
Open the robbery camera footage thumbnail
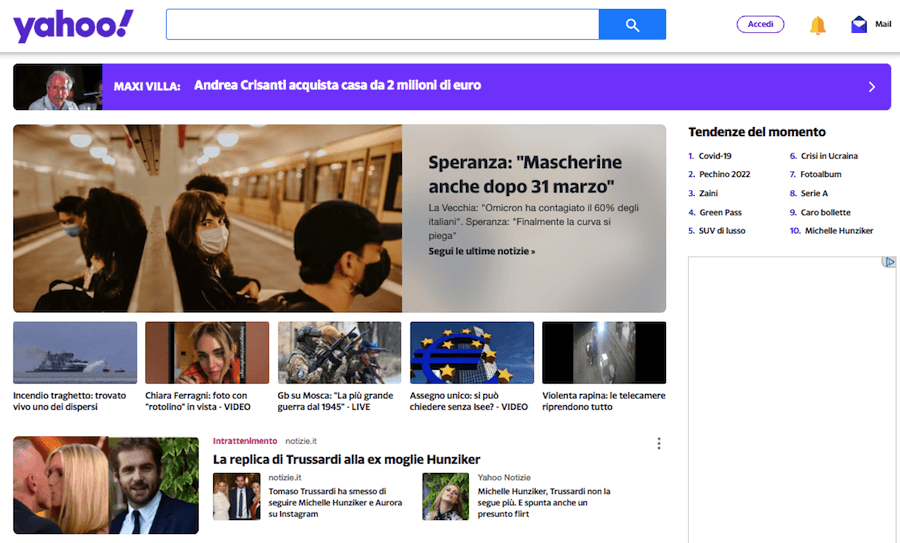coord(604,352)
